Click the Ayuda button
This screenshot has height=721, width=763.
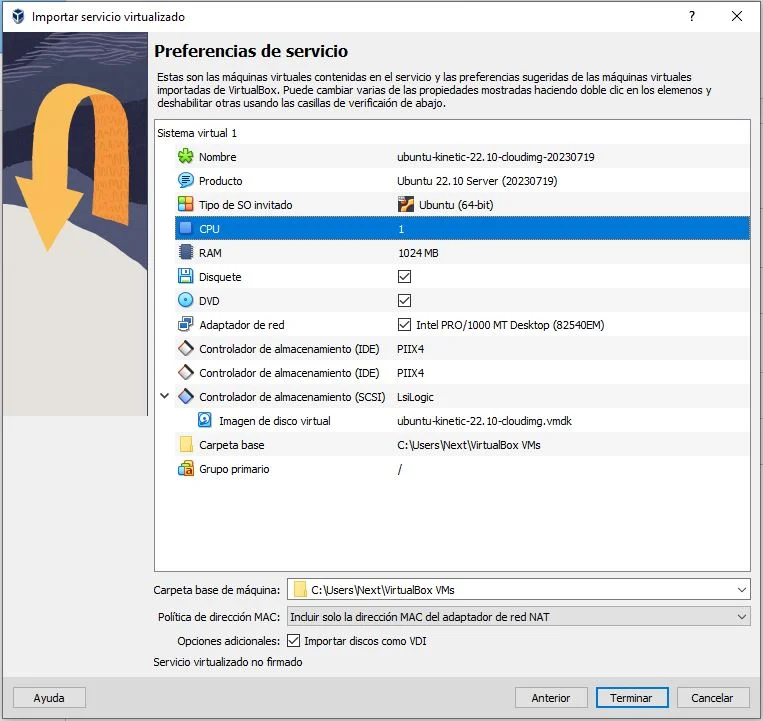tap(49, 698)
